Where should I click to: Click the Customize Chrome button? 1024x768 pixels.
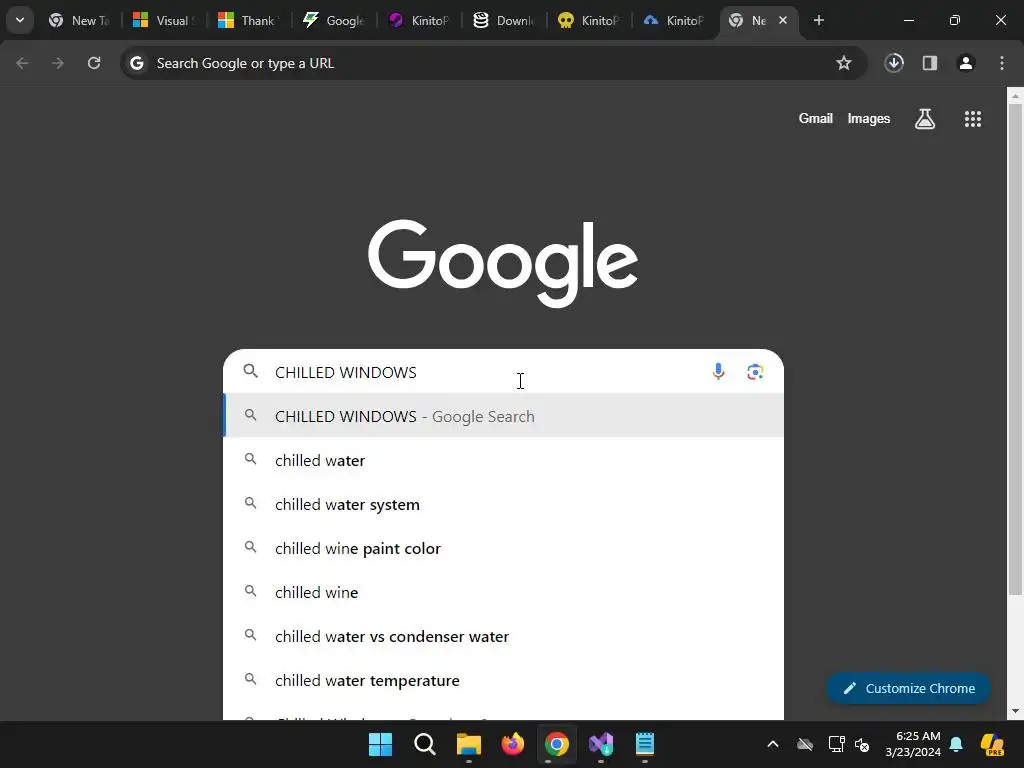908,688
